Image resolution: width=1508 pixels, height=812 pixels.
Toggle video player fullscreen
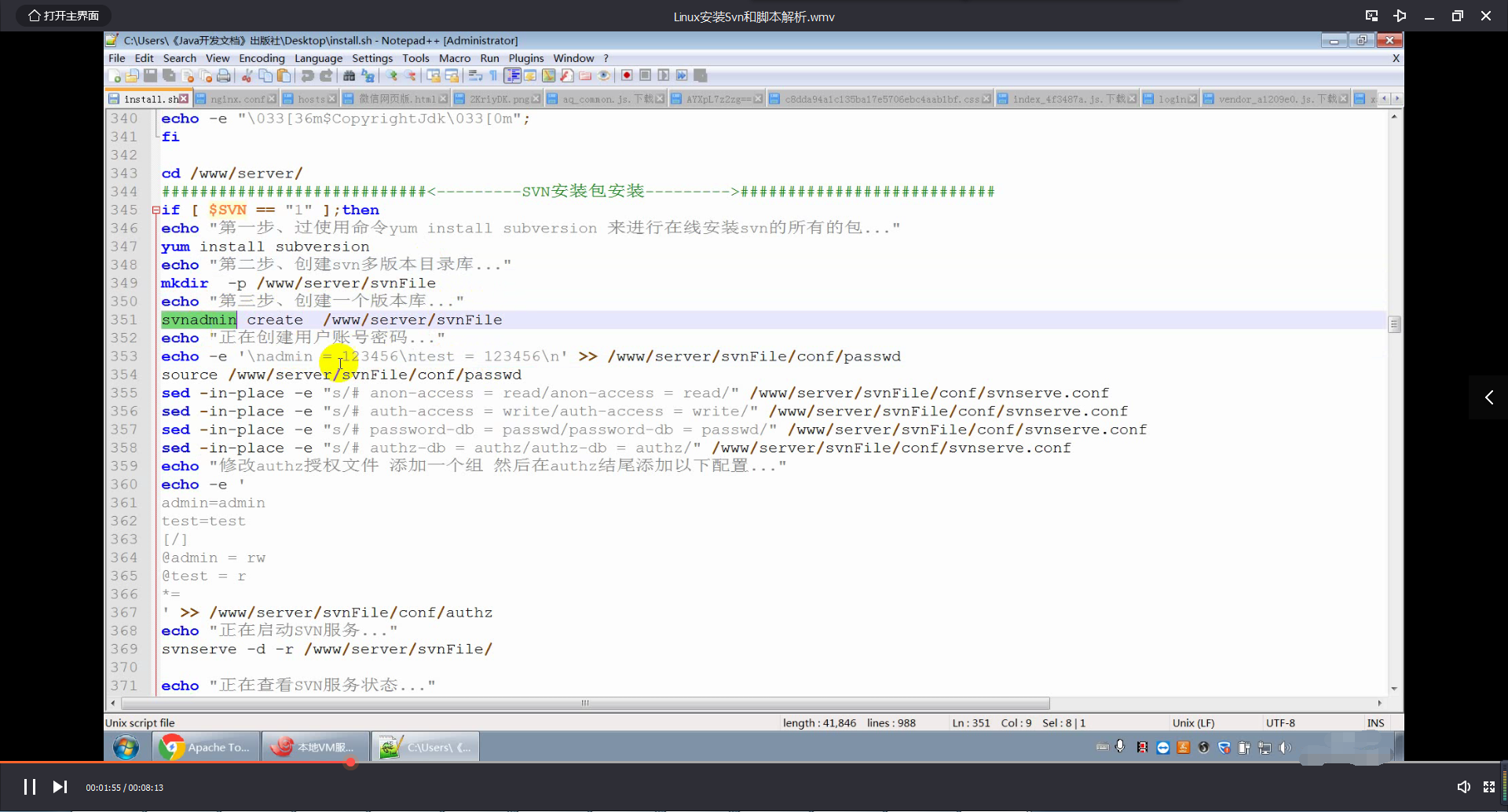pyautogui.click(x=1488, y=787)
